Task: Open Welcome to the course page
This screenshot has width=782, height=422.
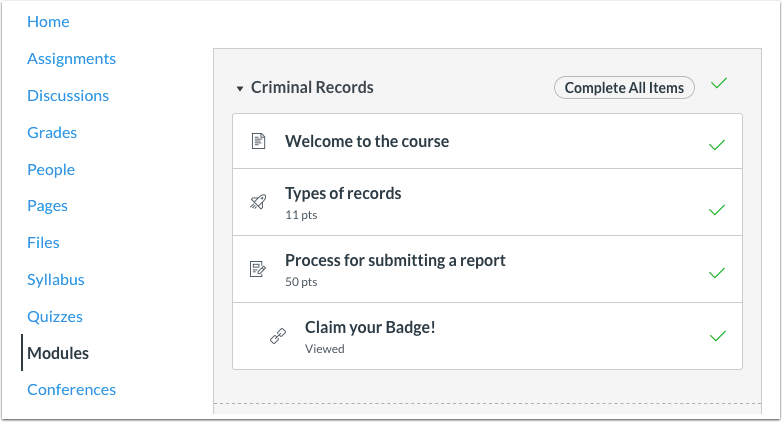Action: pos(367,141)
